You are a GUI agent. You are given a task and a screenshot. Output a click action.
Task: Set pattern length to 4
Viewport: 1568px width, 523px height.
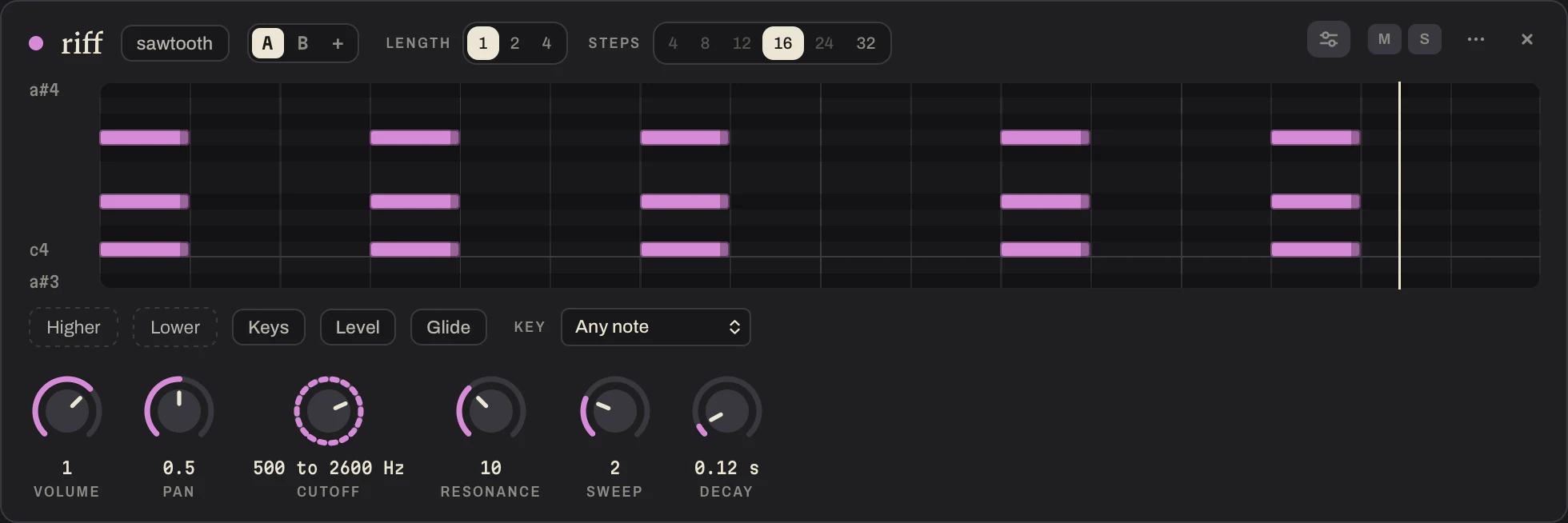coord(546,43)
